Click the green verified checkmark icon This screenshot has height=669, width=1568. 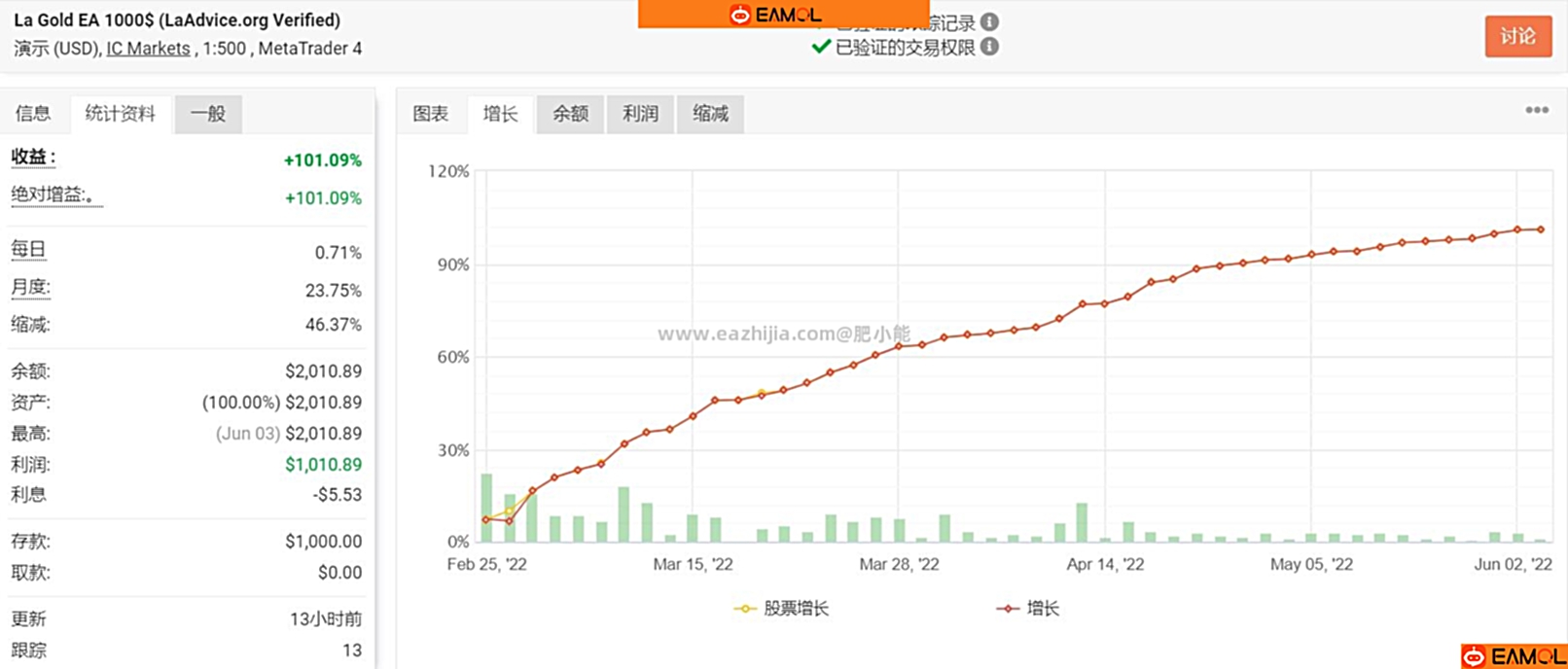point(821,46)
